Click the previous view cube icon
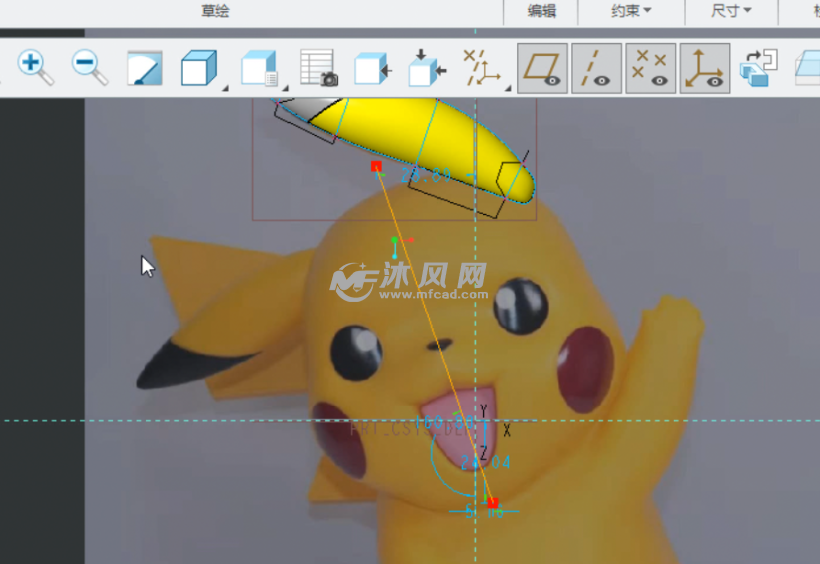This screenshot has width=820, height=564. (373, 69)
